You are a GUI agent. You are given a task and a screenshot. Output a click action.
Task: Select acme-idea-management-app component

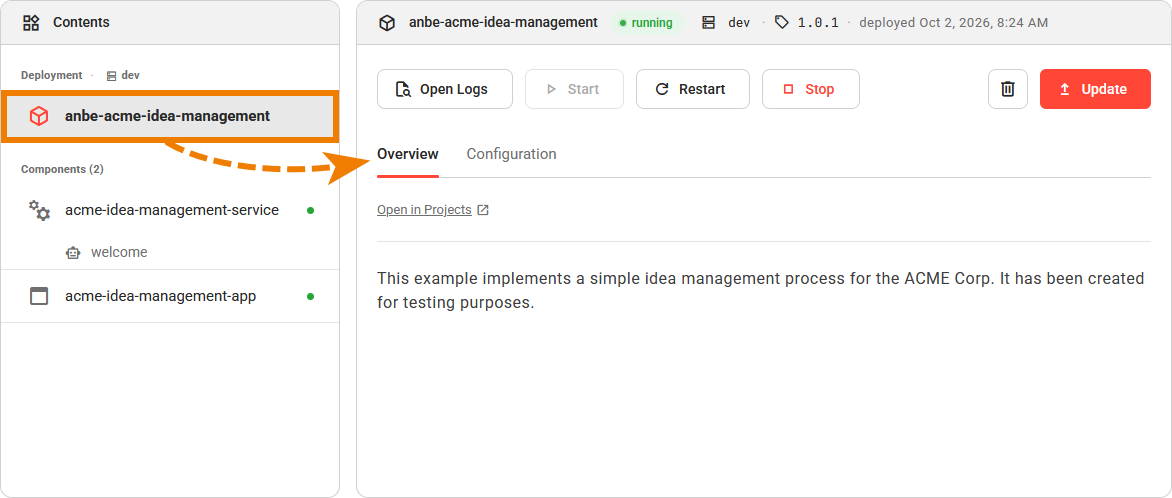tap(170, 296)
